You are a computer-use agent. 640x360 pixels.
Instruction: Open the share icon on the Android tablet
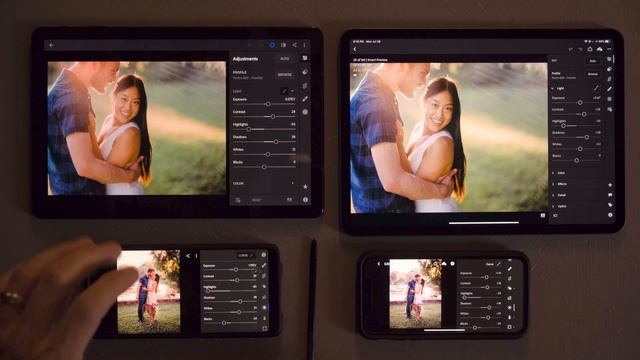294,45
